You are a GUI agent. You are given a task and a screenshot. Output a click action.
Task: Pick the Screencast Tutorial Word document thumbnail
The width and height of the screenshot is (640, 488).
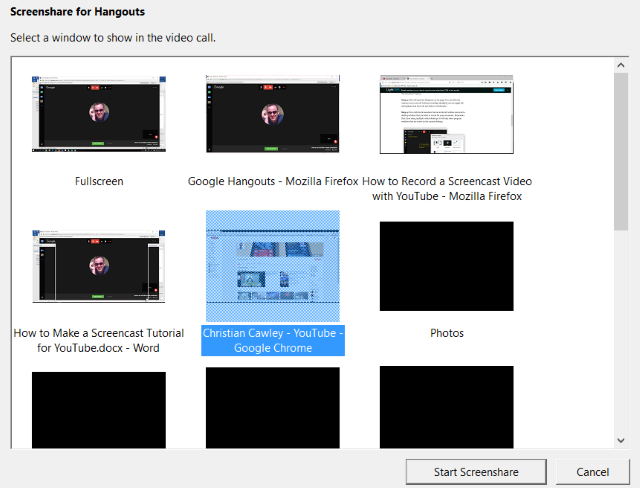click(x=99, y=266)
